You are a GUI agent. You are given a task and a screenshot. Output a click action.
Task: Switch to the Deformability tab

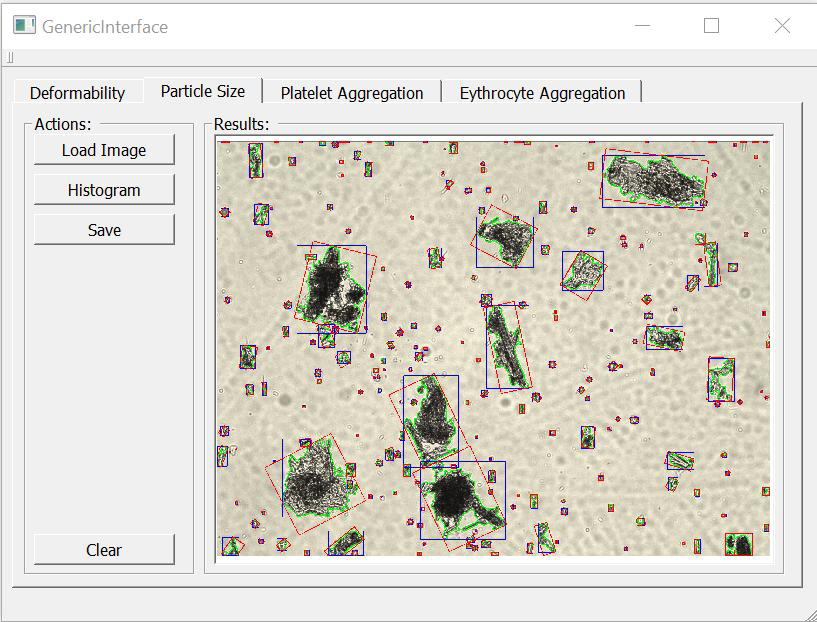pos(78,93)
